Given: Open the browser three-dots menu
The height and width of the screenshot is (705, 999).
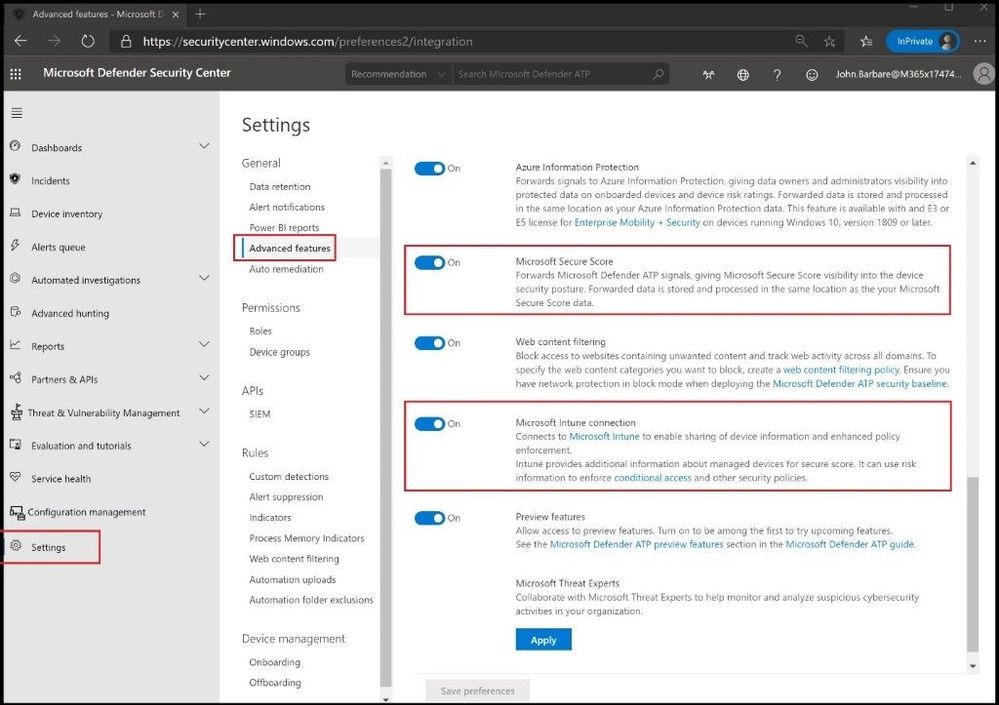Looking at the screenshot, I should pos(981,41).
